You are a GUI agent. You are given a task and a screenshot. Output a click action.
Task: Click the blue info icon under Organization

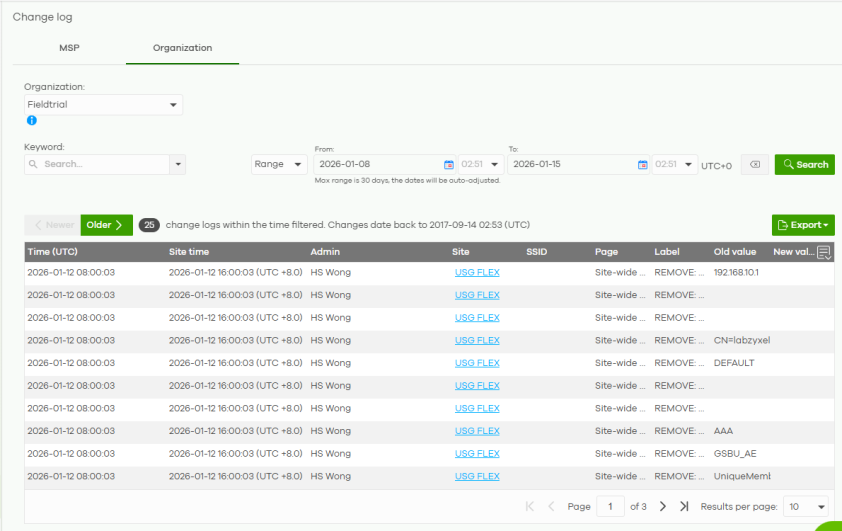tap(32, 120)
